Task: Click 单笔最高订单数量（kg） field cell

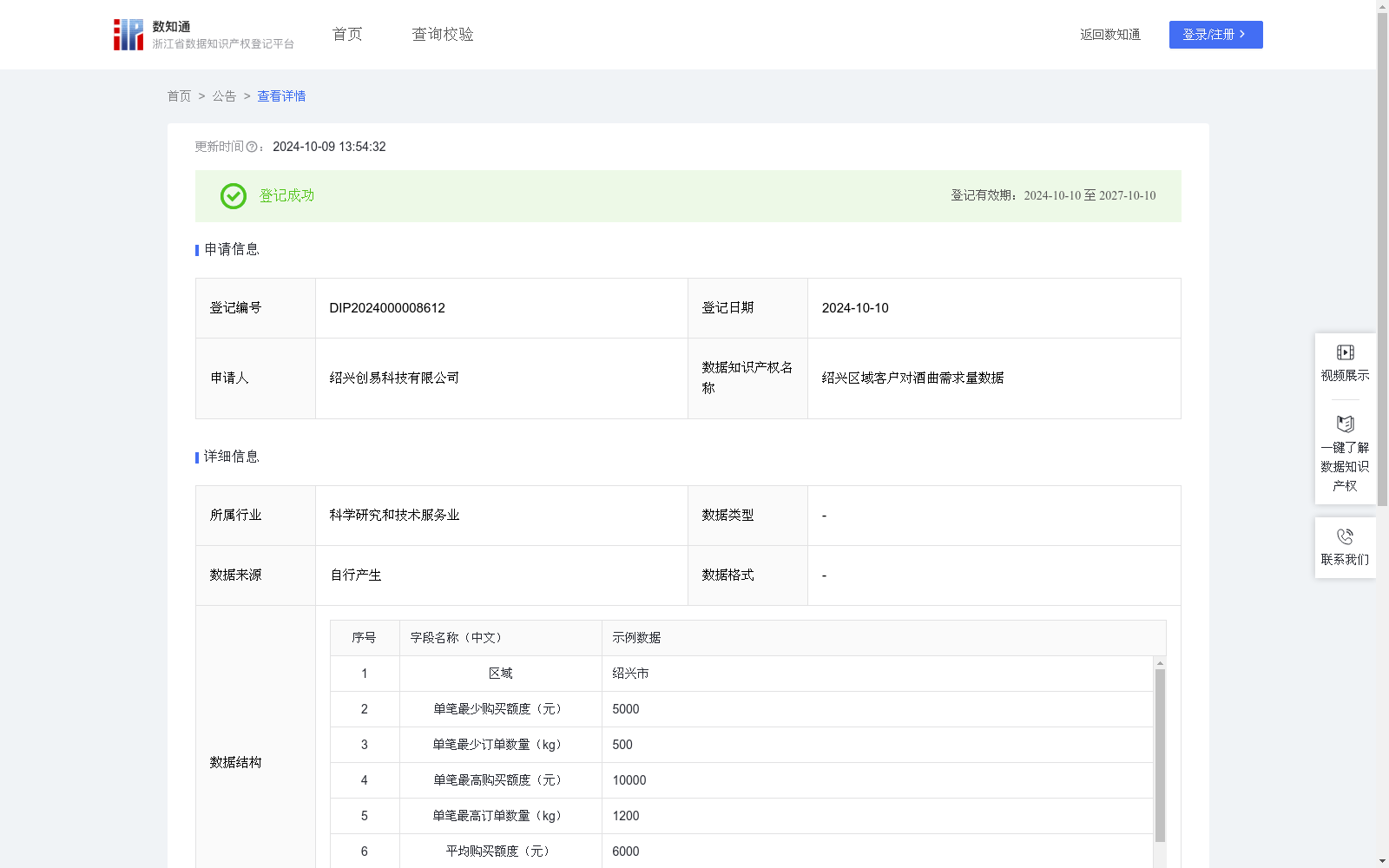Action: point(500,816)
